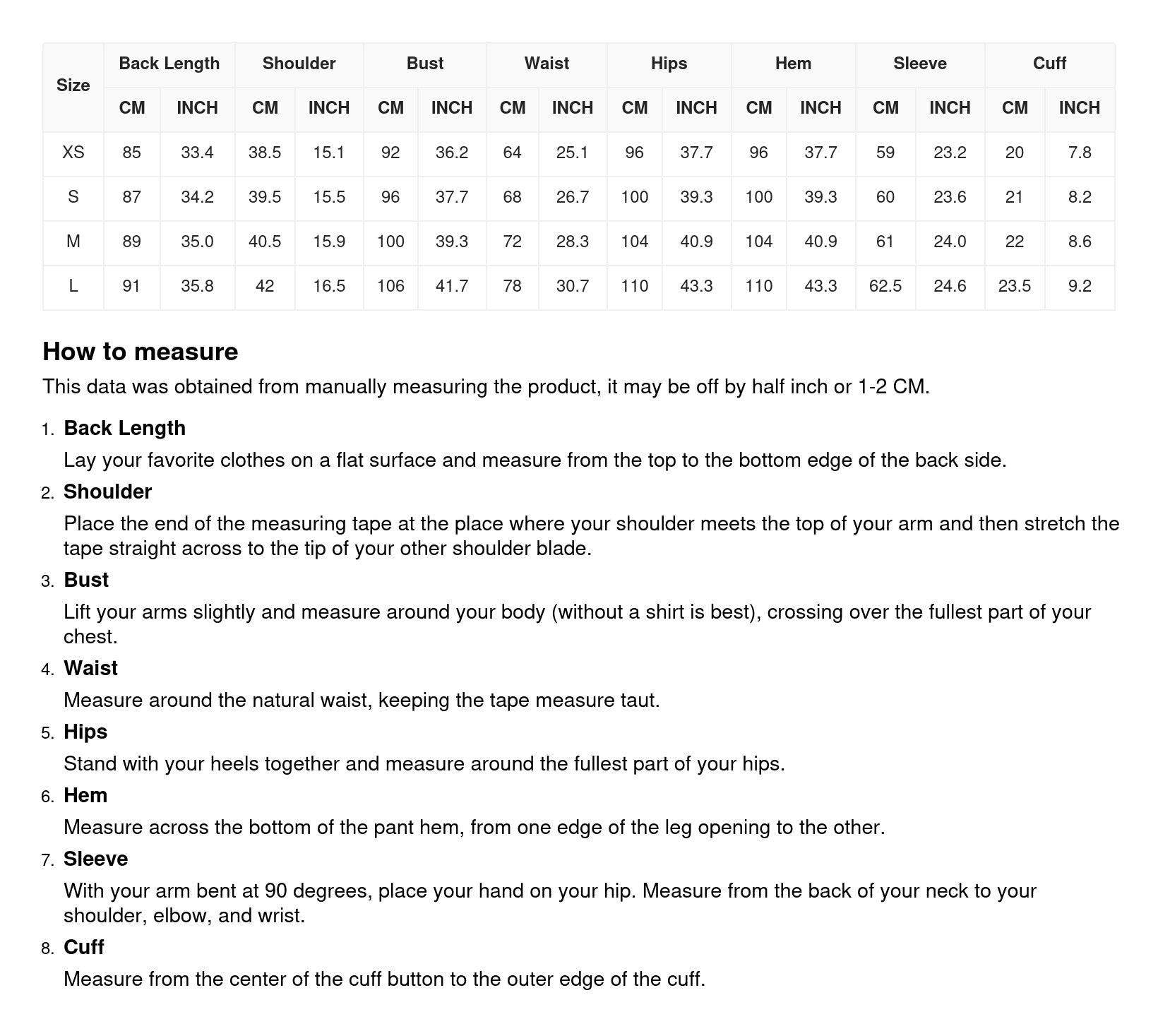
Task: Click the Back Length column header
Action: (x=169, y=64)
